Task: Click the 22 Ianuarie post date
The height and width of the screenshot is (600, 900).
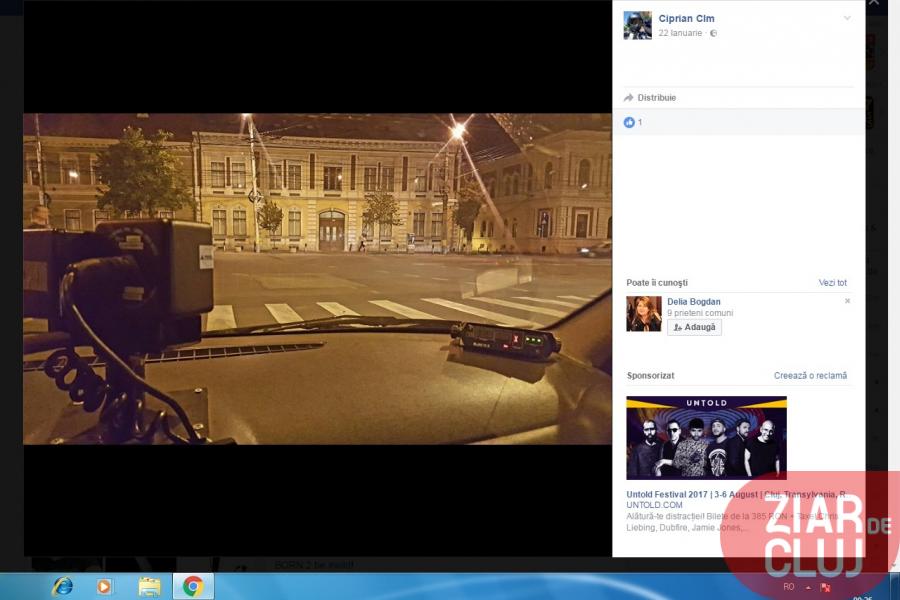Action: tap(681, 33)
